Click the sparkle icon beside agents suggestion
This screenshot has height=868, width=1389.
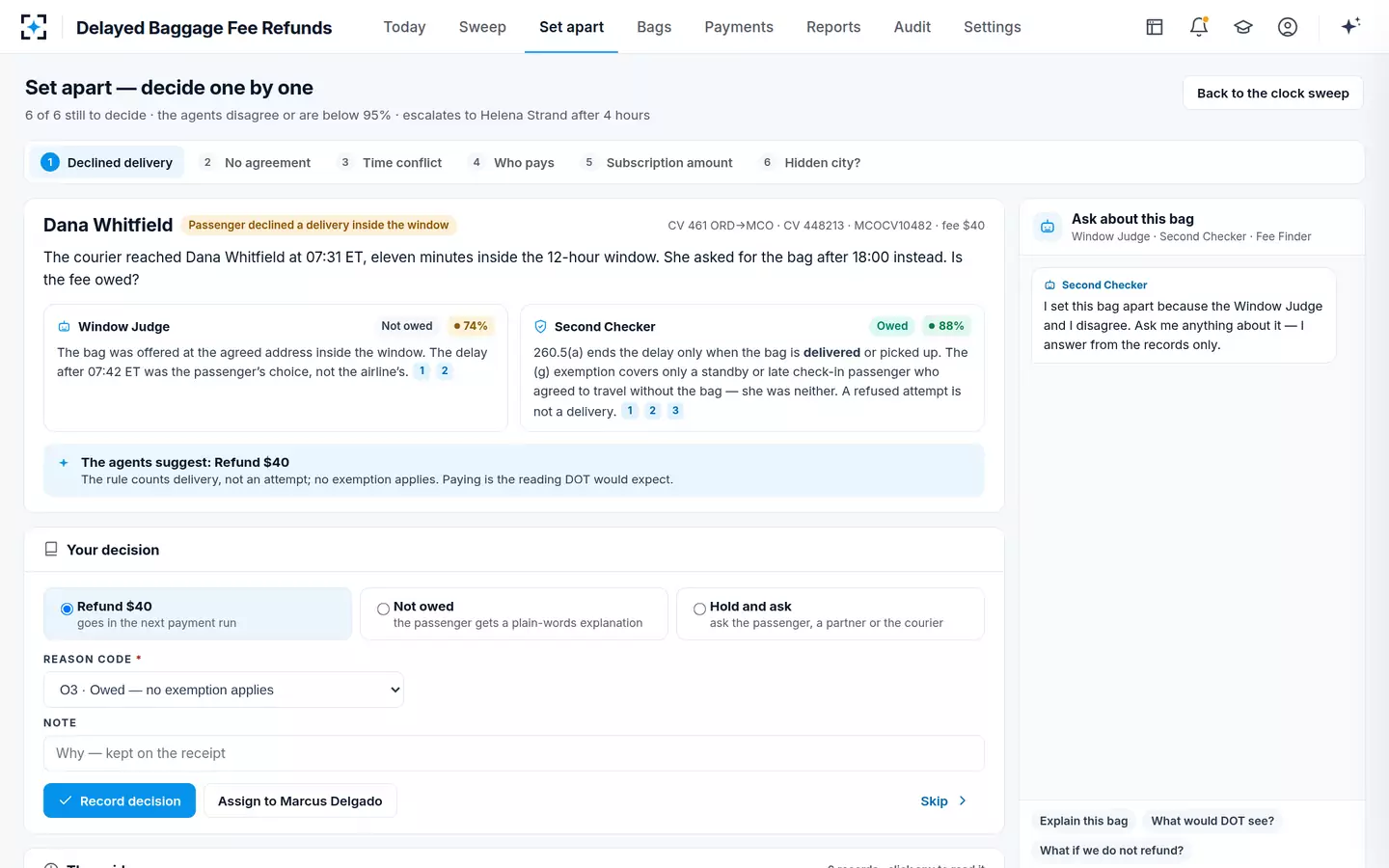[x=64, y=463]
